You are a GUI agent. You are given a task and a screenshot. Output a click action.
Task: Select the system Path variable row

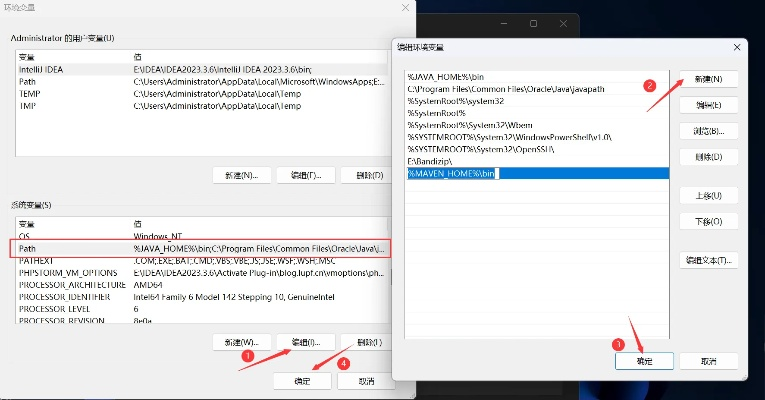point(198,248)
